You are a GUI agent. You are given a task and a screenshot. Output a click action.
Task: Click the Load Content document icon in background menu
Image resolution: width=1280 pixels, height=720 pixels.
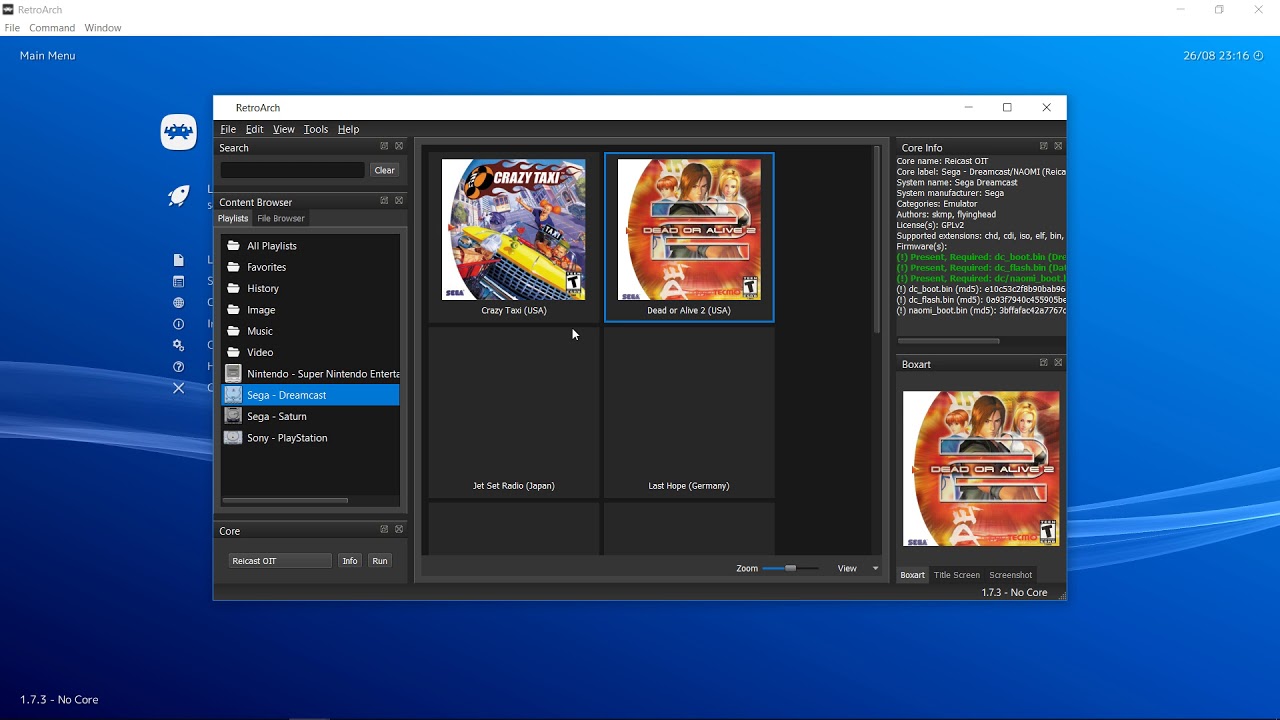pyautogui.click(x=179, y=260)
